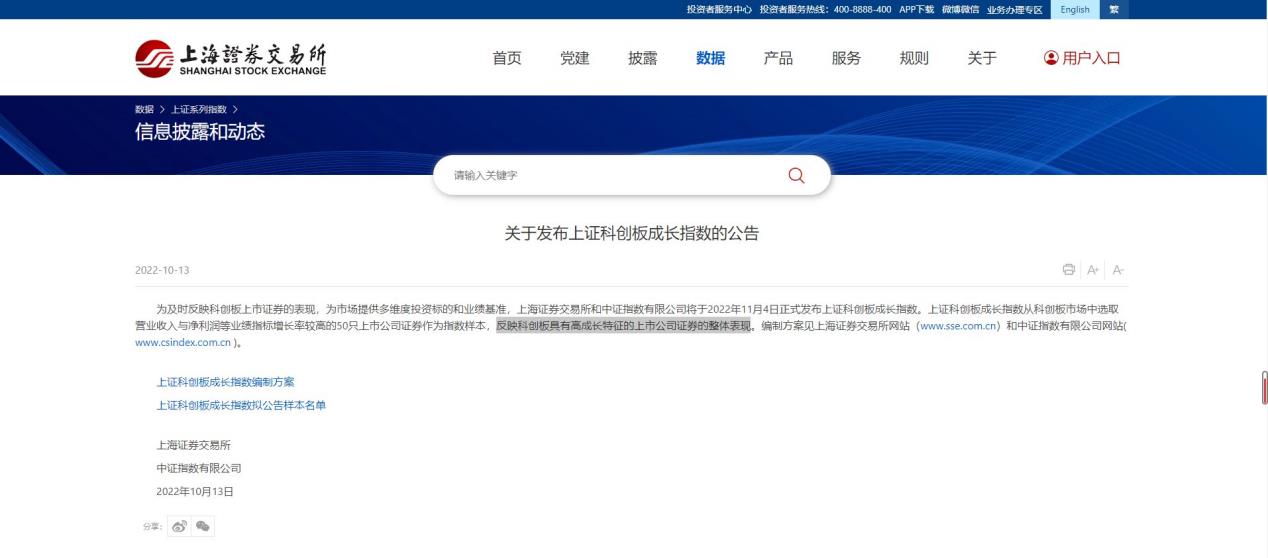Decrease font size with A- icon

coord(1118,270)
